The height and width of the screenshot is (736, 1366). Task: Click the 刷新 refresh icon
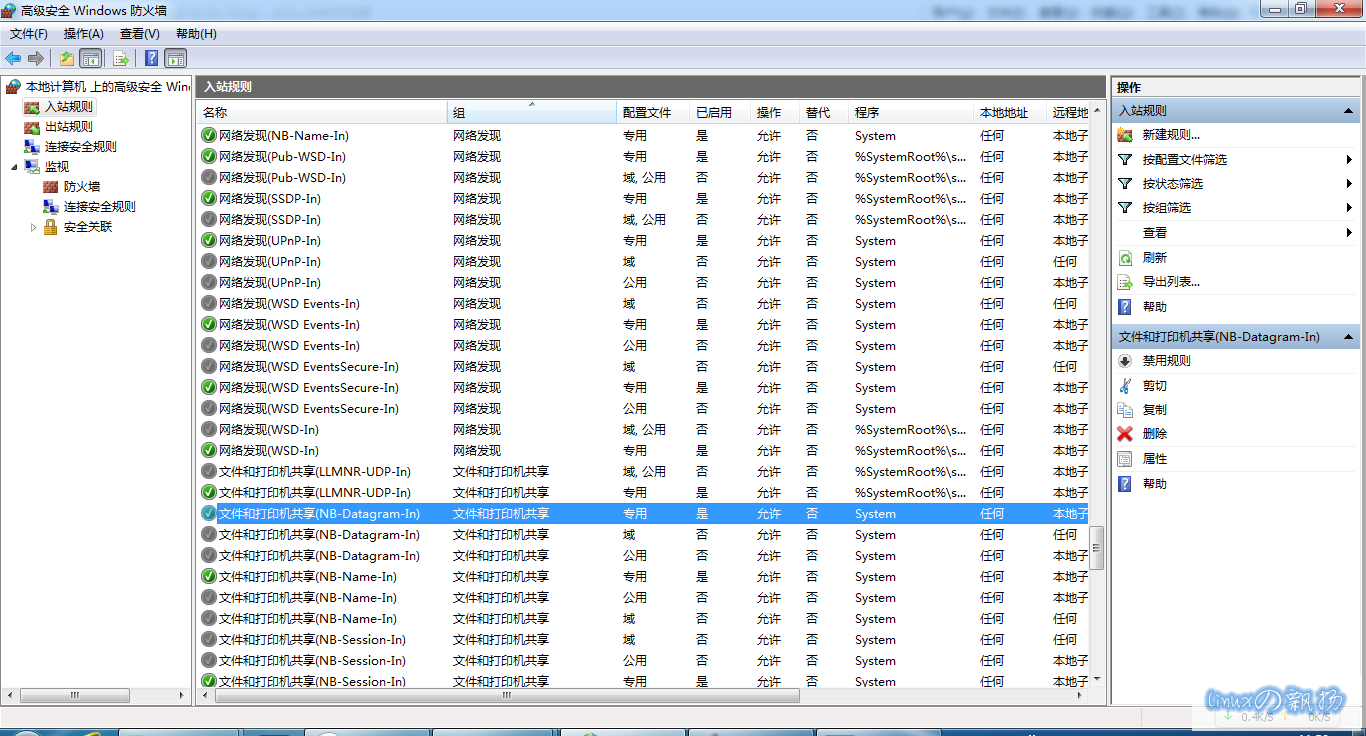[1125, 258]
